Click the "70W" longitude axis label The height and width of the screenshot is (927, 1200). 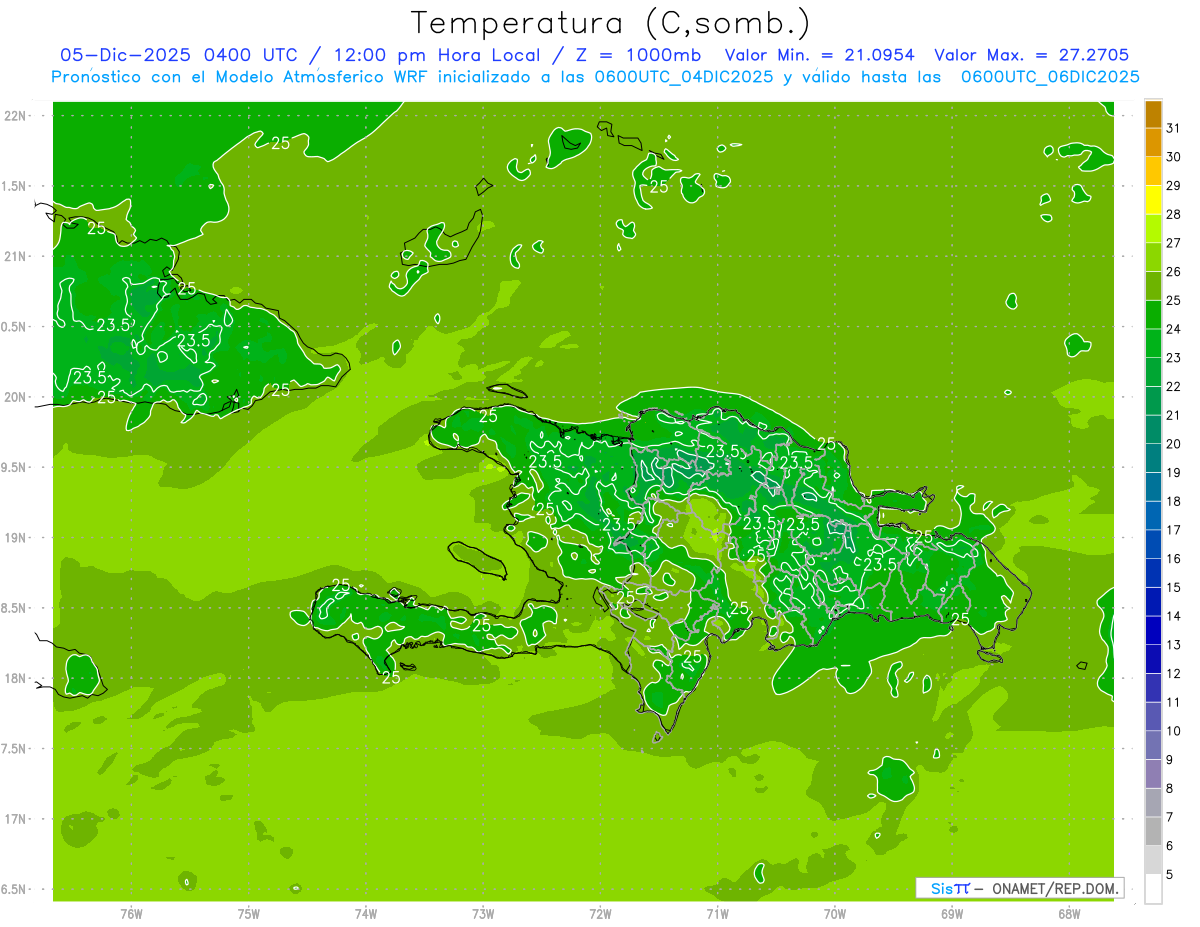[x=835, y=913]
